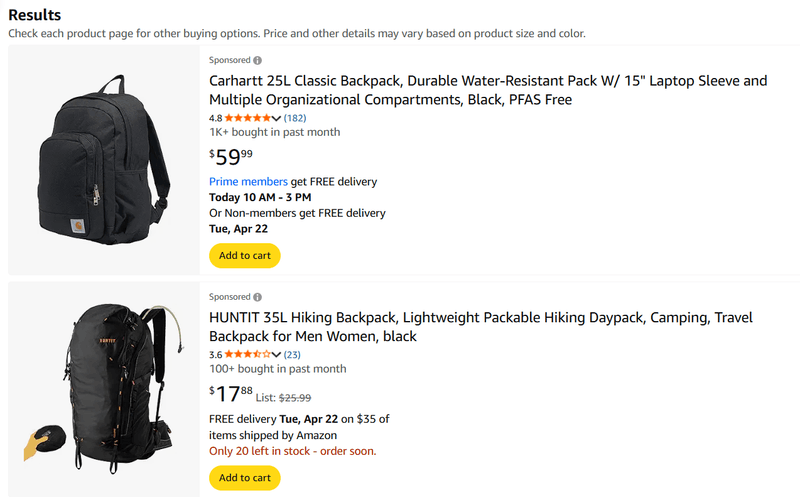The width and height of the screenshot is (800, 497).
Task: Add the HUNTIT hiking backpack to cart
Action: click(245, 478)
